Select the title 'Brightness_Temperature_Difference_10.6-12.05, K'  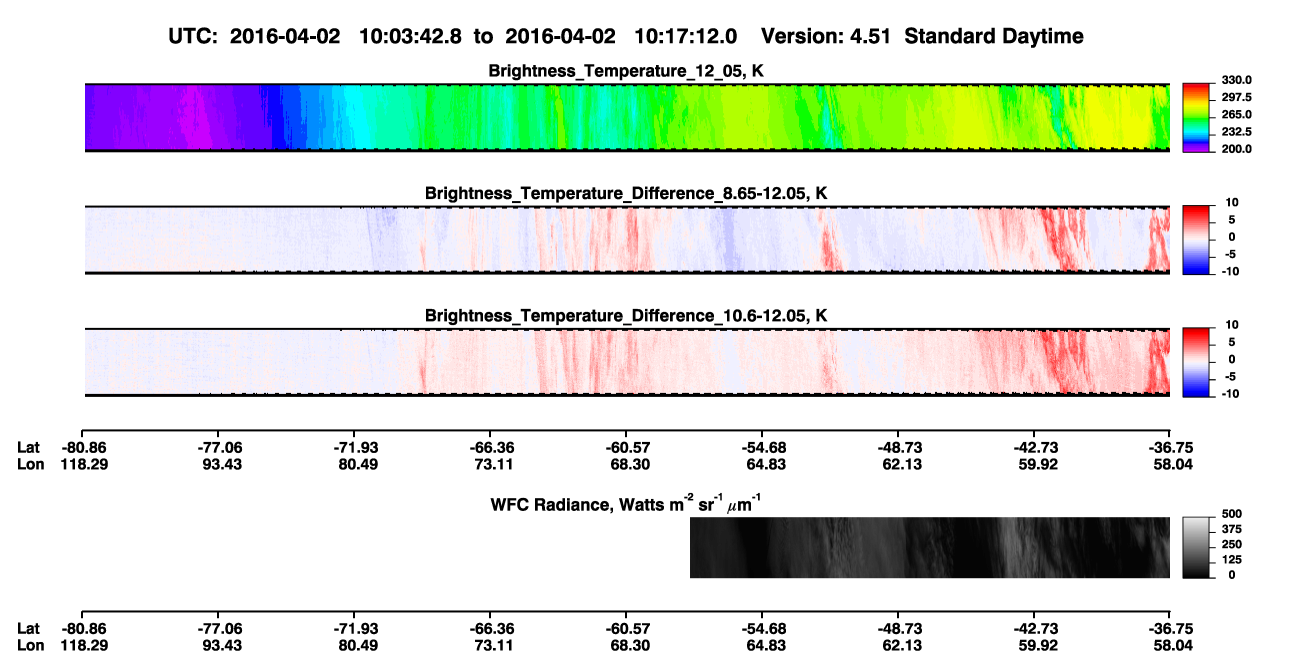pyautogui.click(x=627, y=316)
